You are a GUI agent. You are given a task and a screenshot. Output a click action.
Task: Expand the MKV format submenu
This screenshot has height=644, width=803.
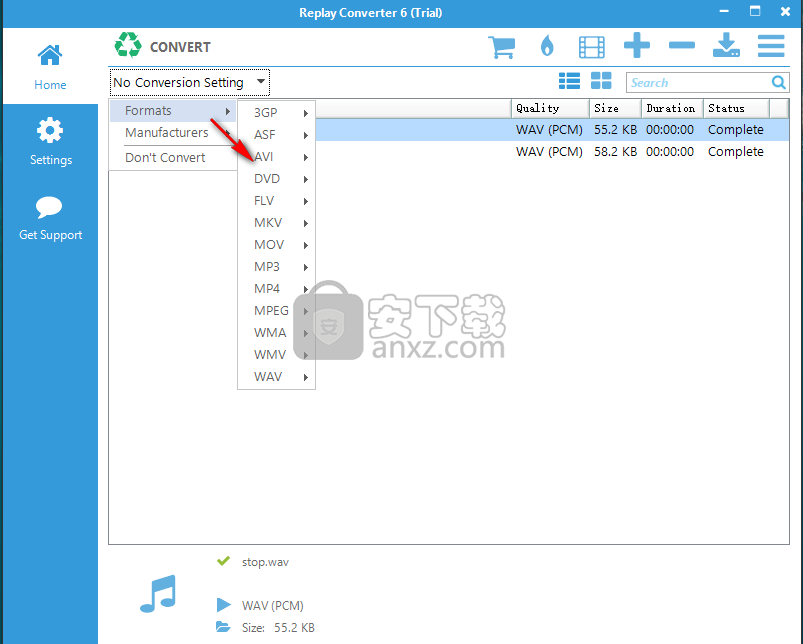click(277, 223)
